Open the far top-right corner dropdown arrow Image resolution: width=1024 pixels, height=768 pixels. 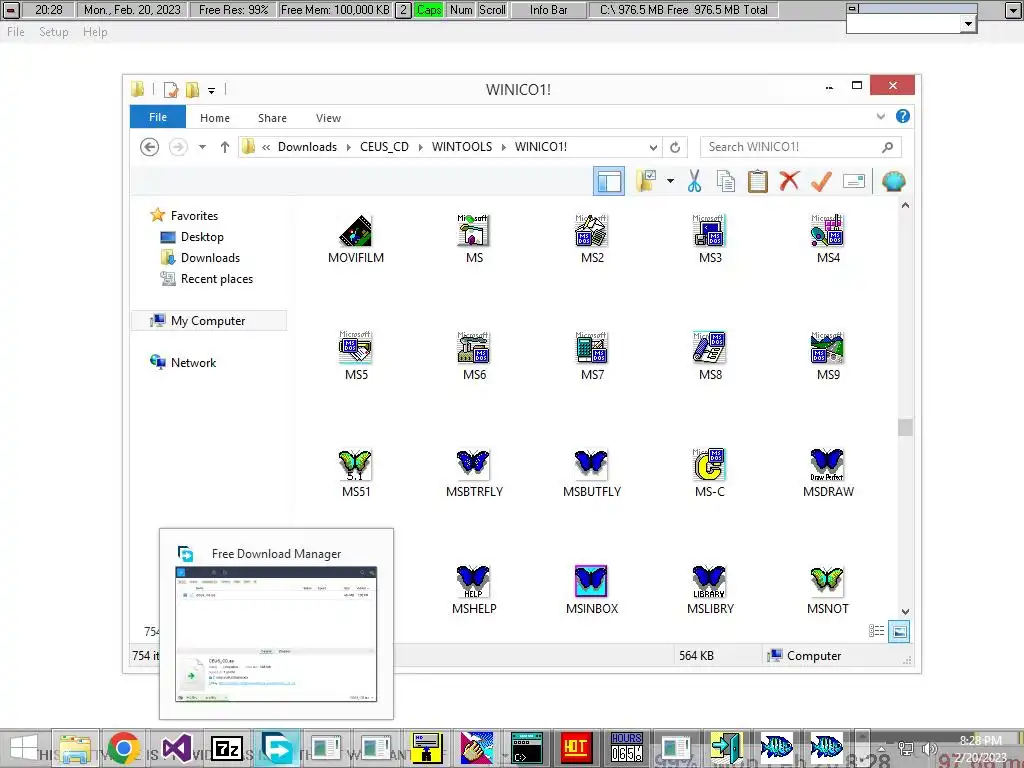point(1014,10)
